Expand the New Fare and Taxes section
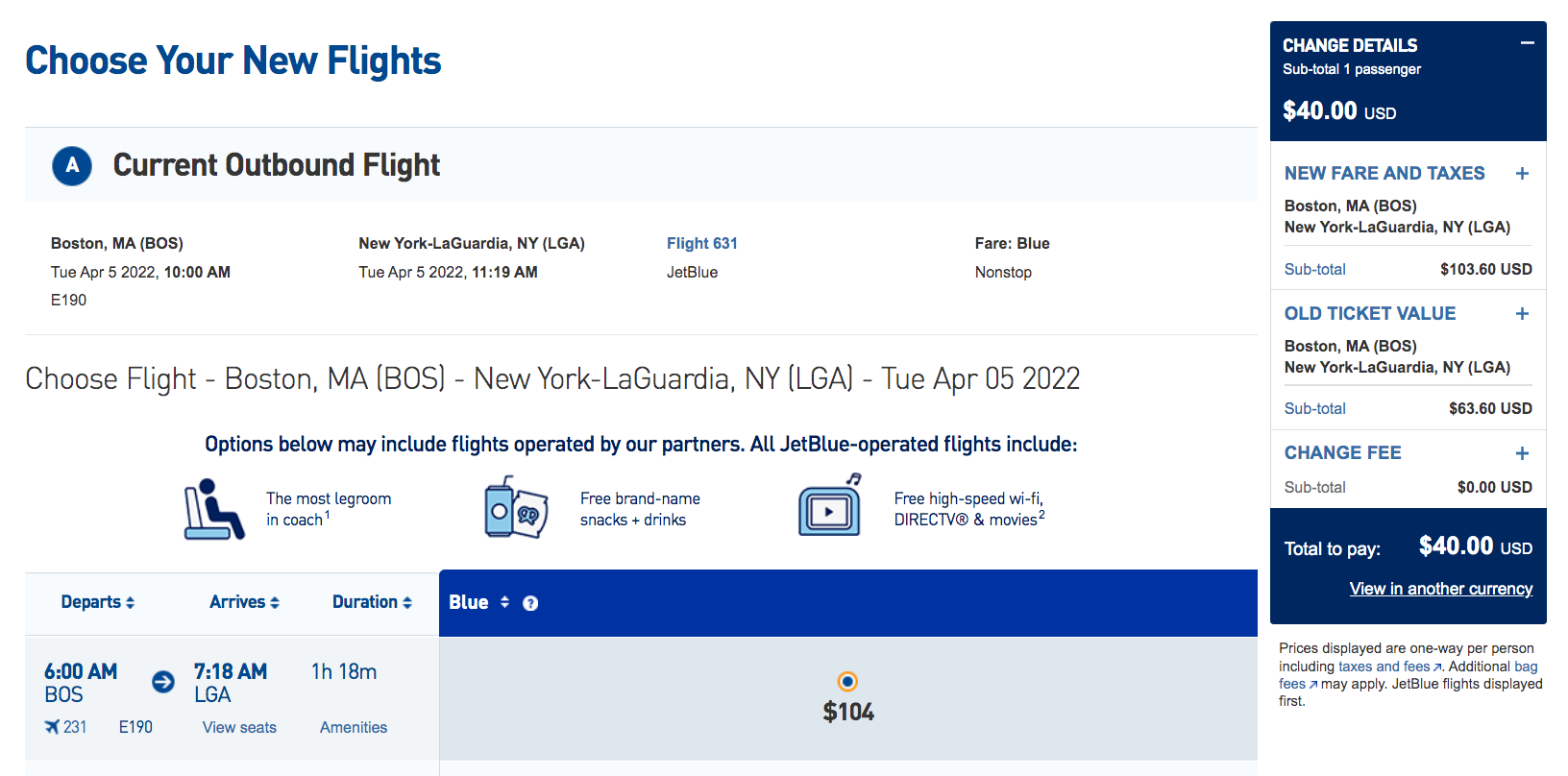 (1522, 174)
